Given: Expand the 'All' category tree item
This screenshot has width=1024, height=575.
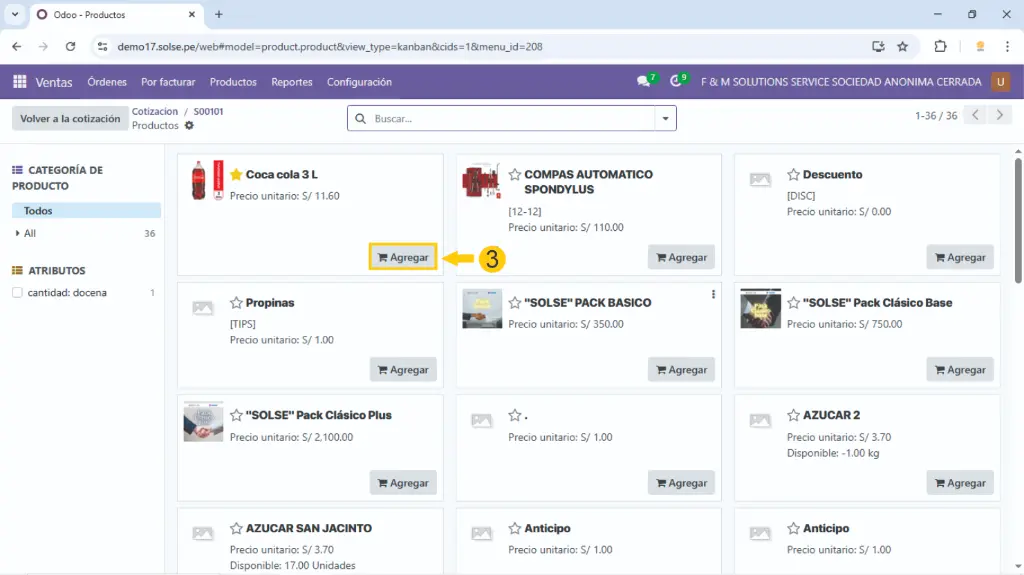Looking at the screenshot, I should [18, 233].
